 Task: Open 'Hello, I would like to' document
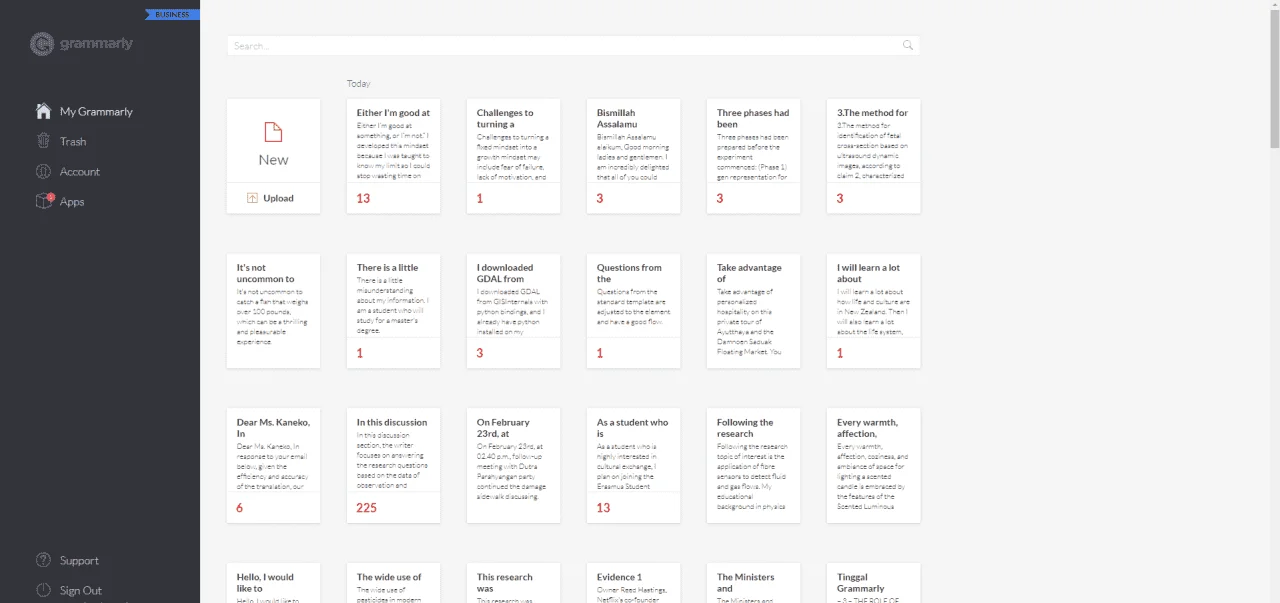coord(273,583)
